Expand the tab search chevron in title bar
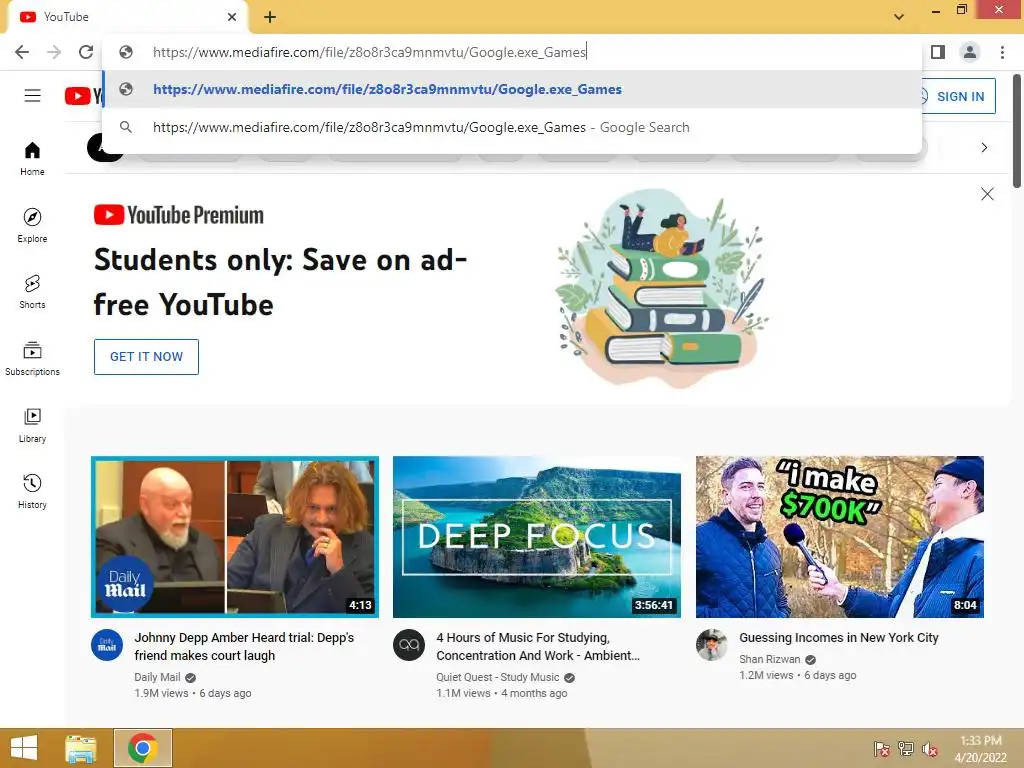Image resolution: width=1024 pixels, height=768 pixels. tap(899, 17)
